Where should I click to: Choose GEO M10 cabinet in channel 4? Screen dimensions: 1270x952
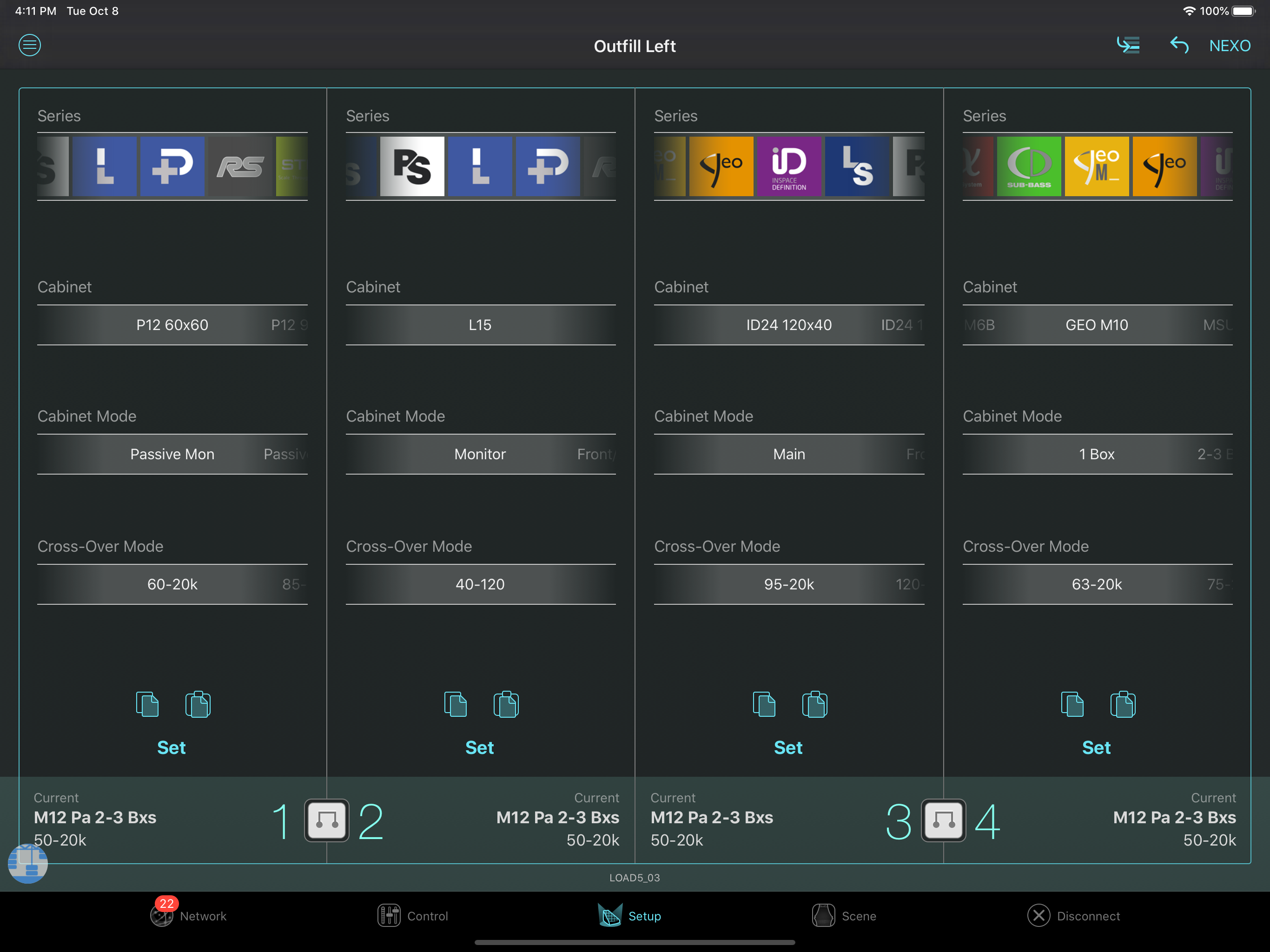click(1097, 325)
